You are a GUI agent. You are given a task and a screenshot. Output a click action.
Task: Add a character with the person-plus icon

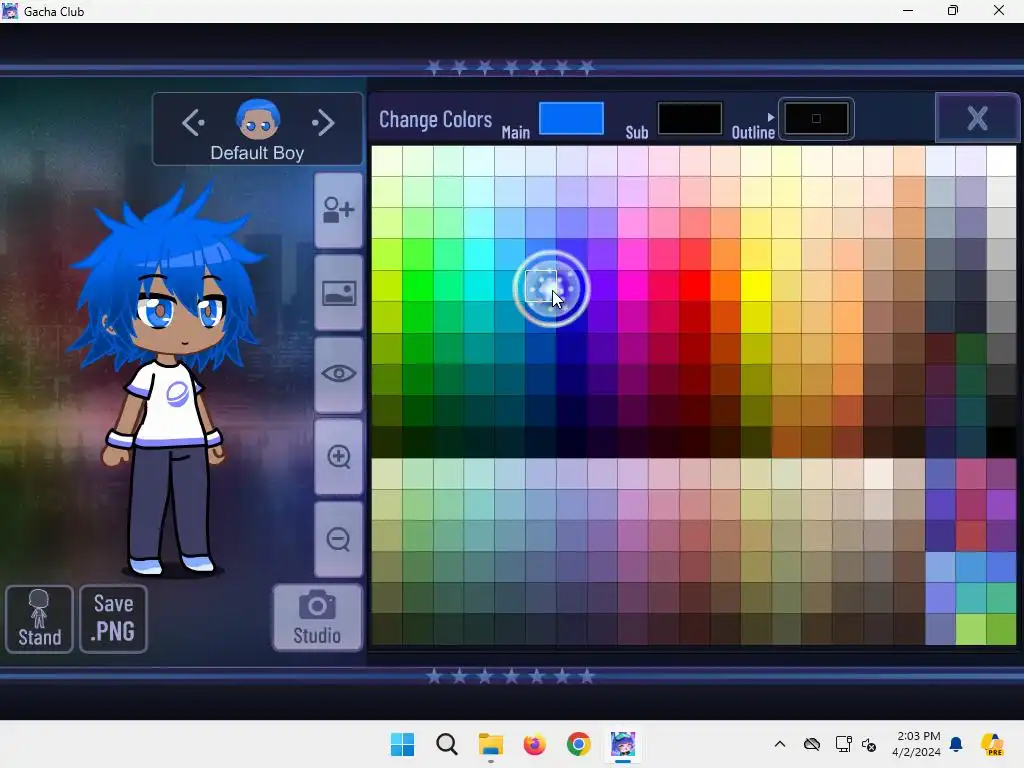coord(338,210)
